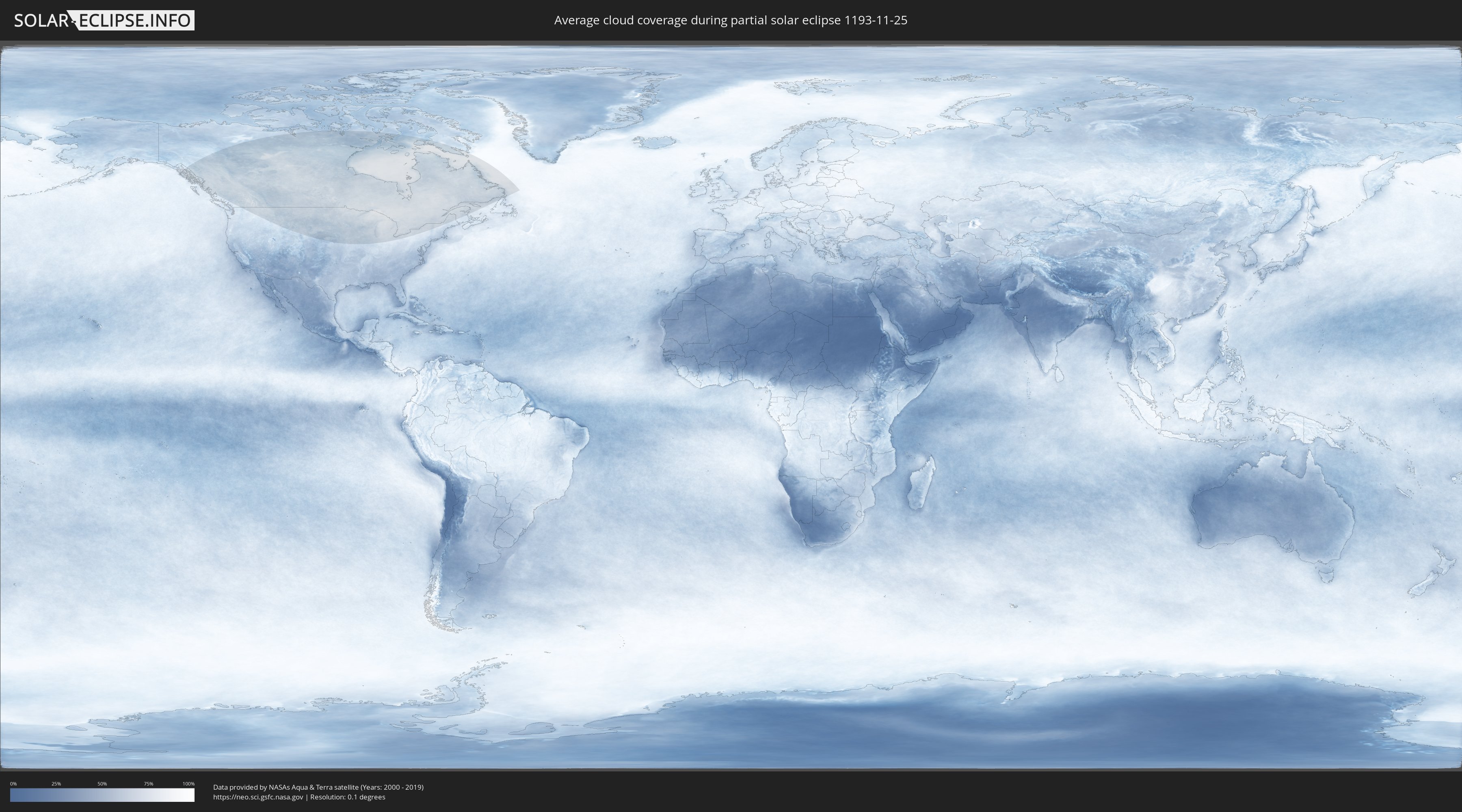
Task: Click the NASA Aqua & Terra data credit
Action: (x=318, y=787)
